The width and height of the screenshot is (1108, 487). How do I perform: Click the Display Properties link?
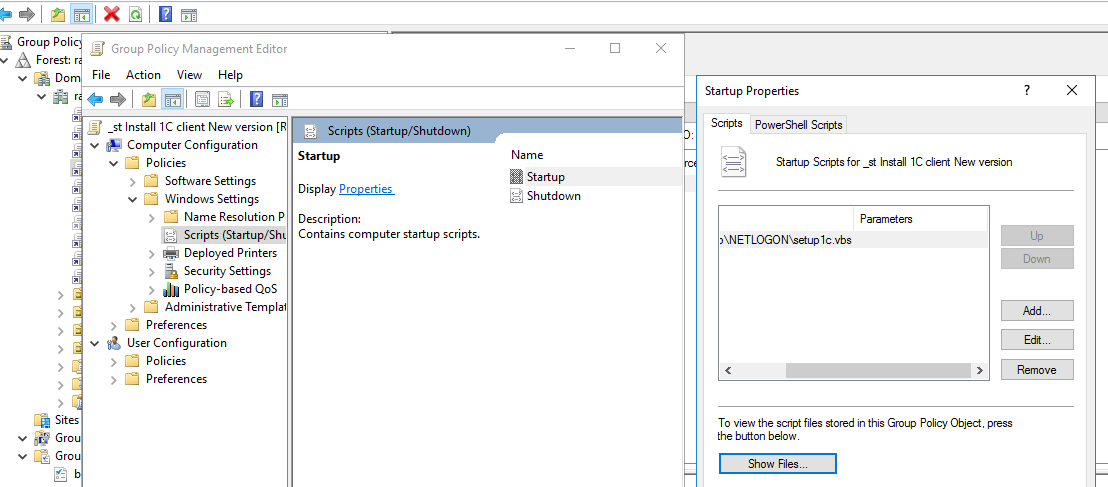coord(366,189)
